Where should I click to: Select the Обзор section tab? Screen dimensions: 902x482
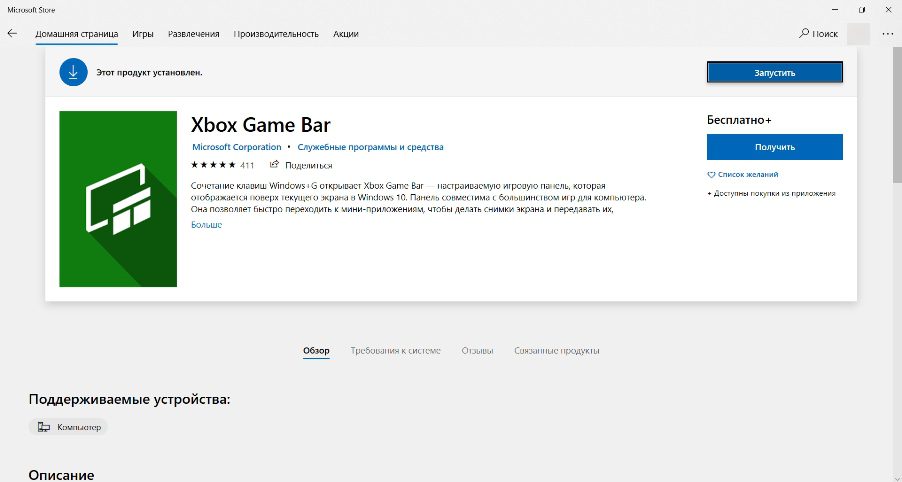pyautogui.click(x=316, y=350)
